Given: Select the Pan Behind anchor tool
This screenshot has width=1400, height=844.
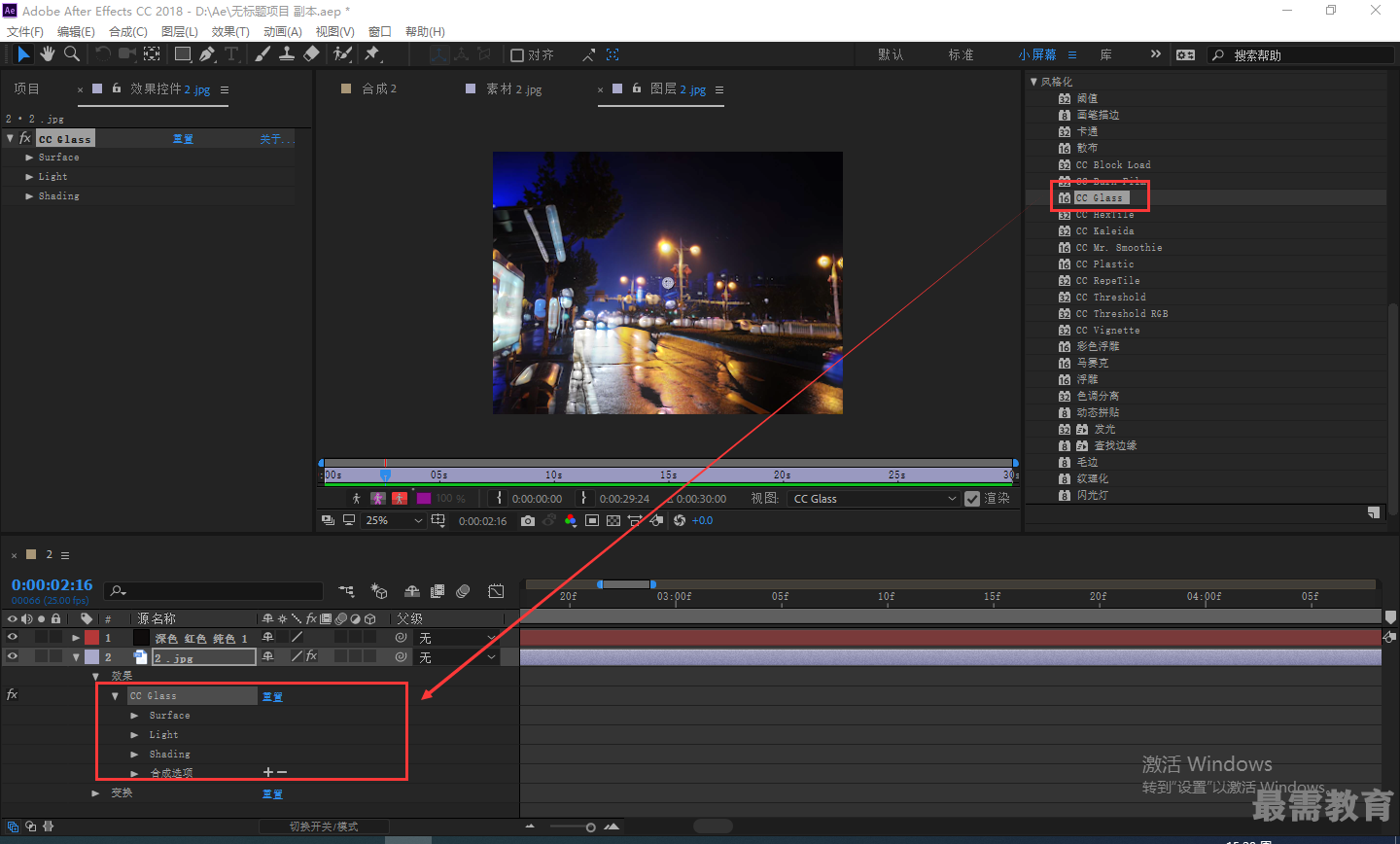Looking at the screenshot, I should tap(153, 54).
